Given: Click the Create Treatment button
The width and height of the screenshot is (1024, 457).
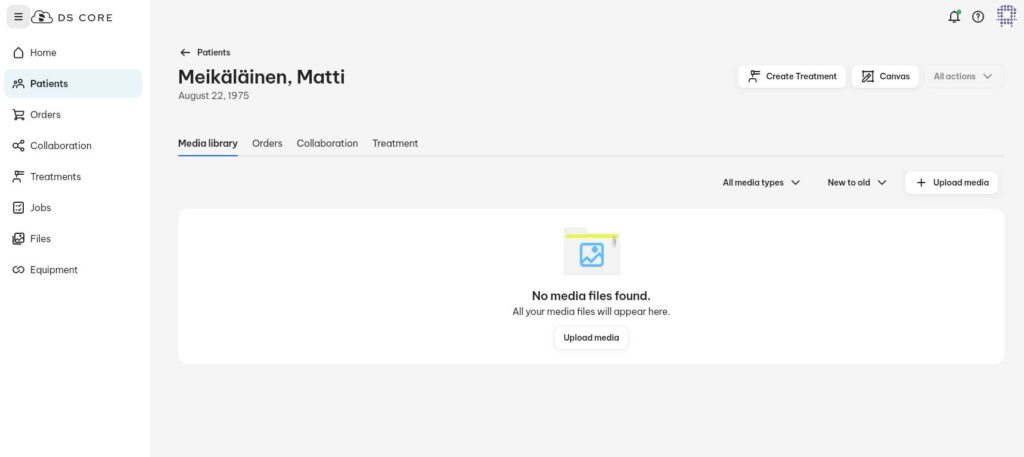Looking at the screenshot, I should coord(792,77).
